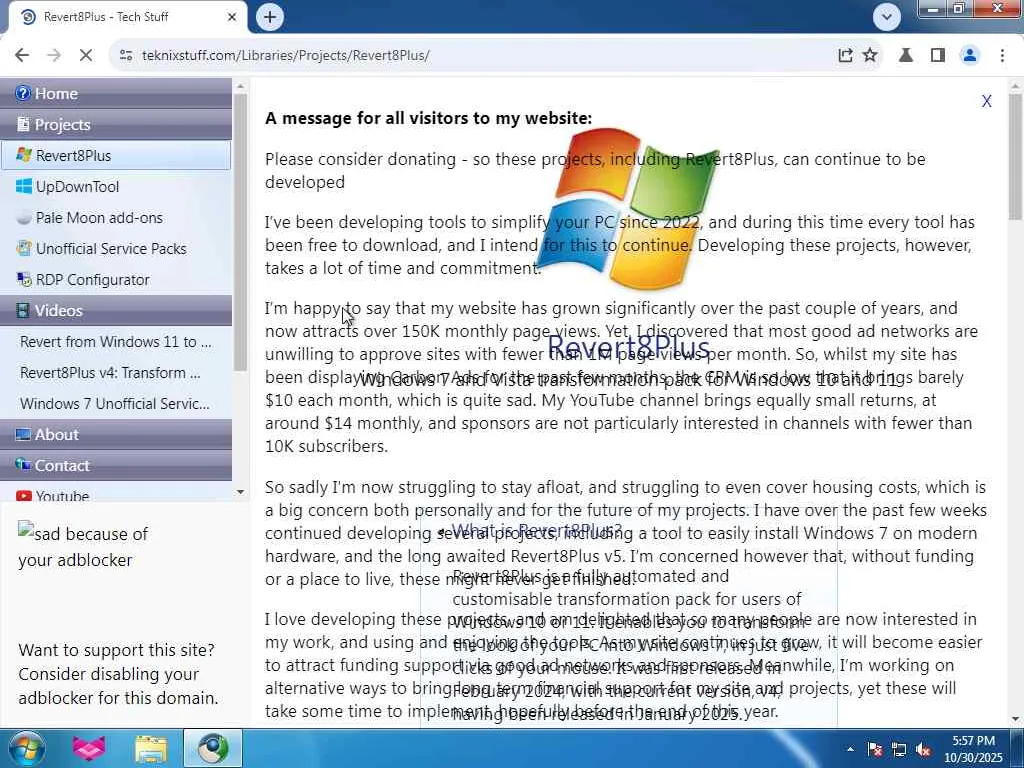Image resolution: width=1024 pixels, height=768 pixels.
Task: Click the Home question-mark icon
Action: [23, 93]
